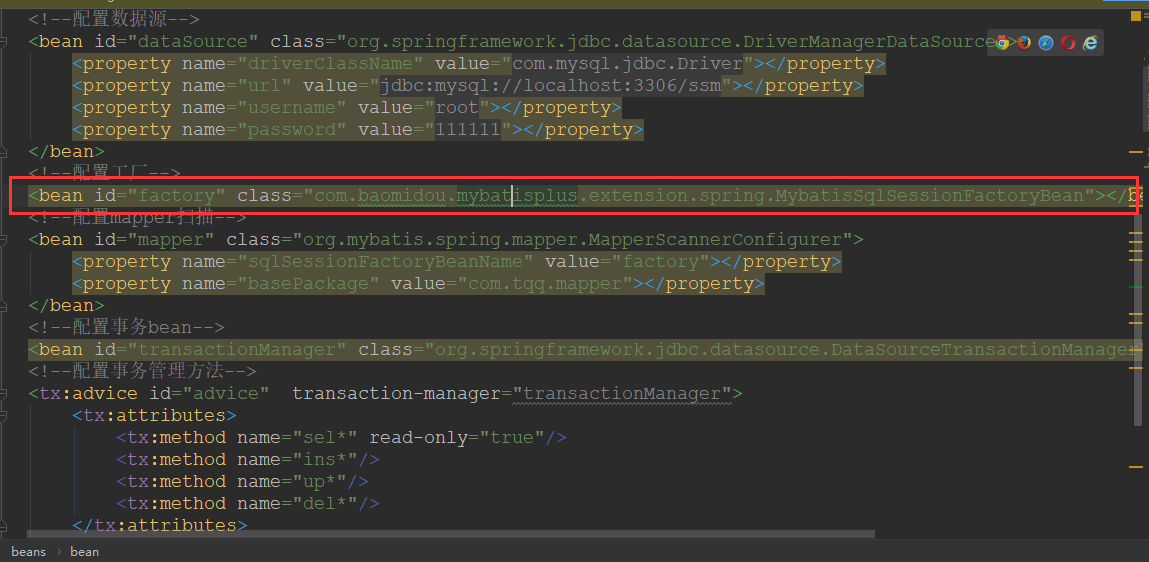
Task: Click the DataSourceTransactionManager class text
Action: click(x=983, y=350)
